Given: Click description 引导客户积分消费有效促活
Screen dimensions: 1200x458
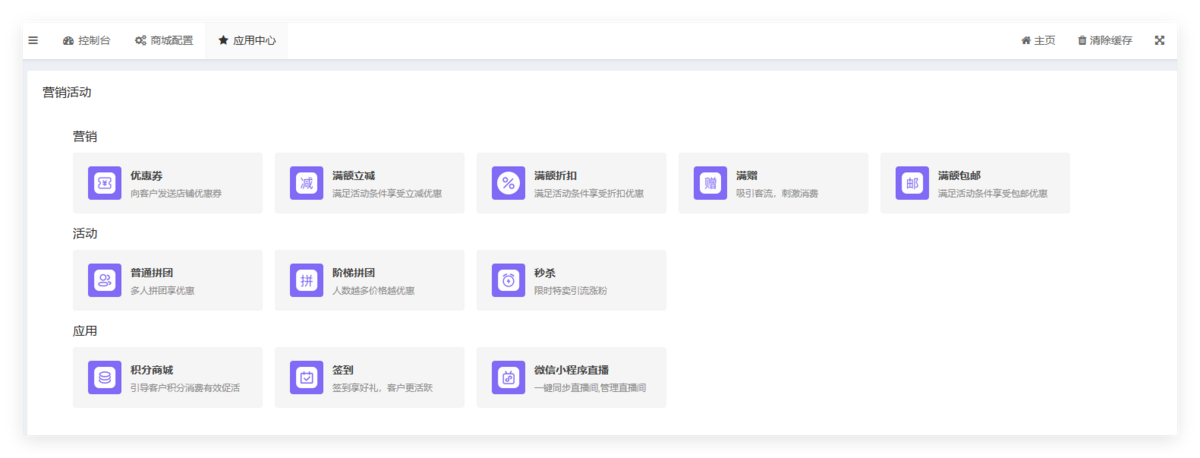Looking at the screenshot, I should point(185,388).
